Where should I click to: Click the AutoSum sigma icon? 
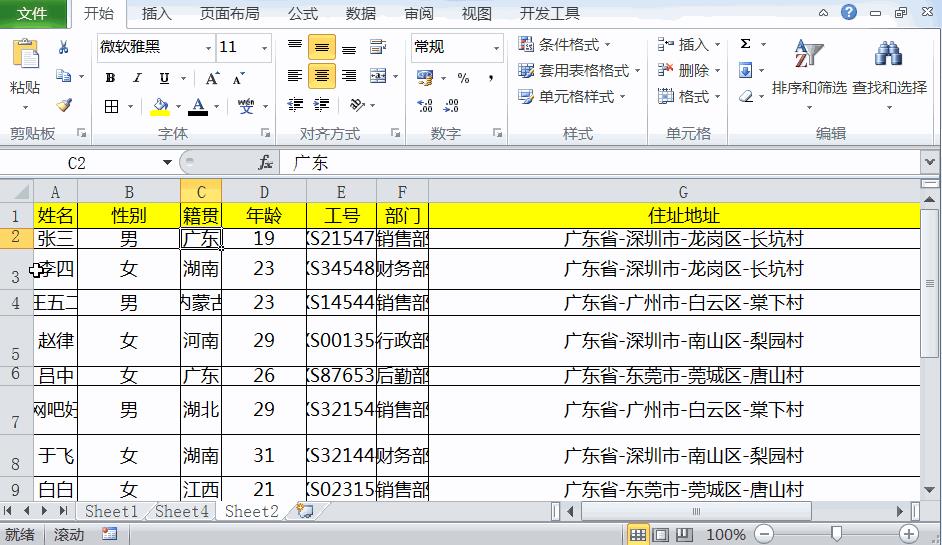pos(746,45)
